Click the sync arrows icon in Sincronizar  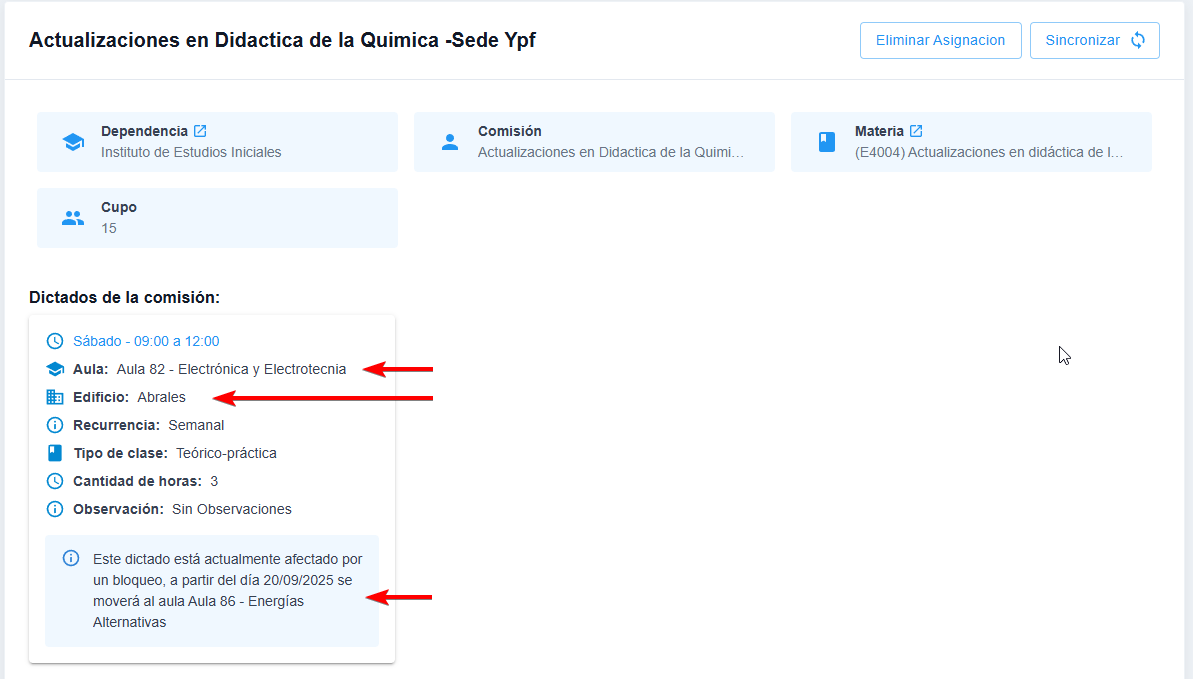[1137, 40]
